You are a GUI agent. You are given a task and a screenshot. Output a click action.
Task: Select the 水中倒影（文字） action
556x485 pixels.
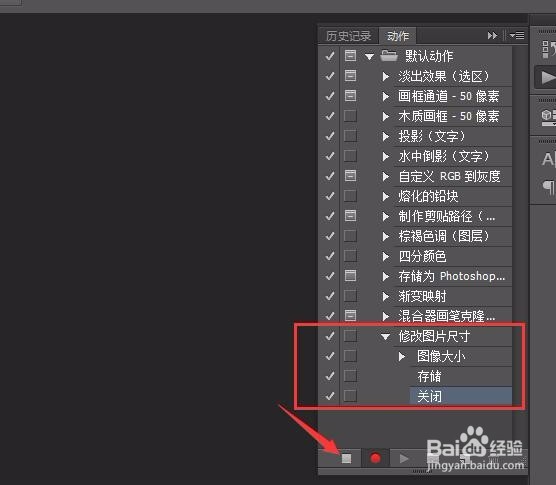coord(444,156)
